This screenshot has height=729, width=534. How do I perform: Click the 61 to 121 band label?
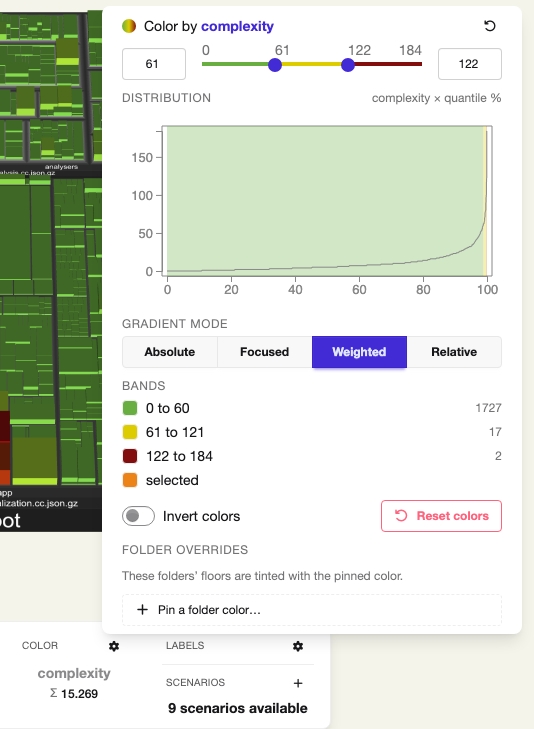click(x=175, y=432)
